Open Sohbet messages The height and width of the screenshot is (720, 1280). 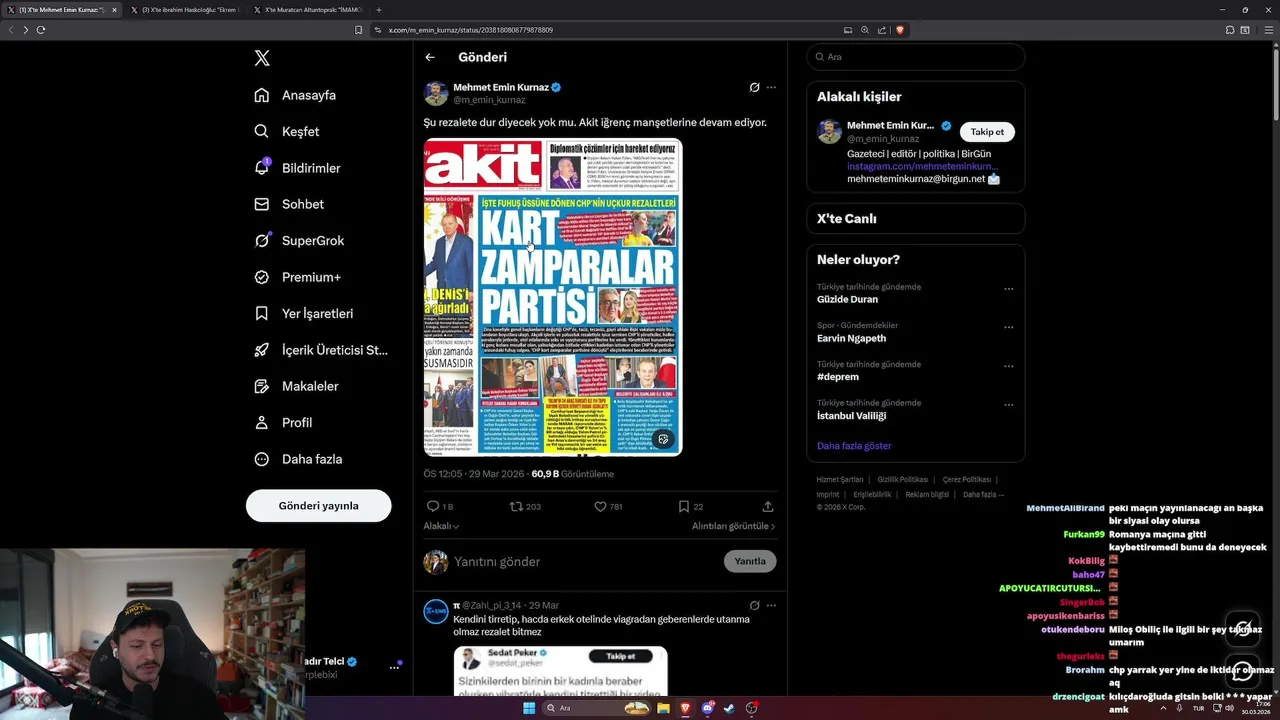(289, 204)
